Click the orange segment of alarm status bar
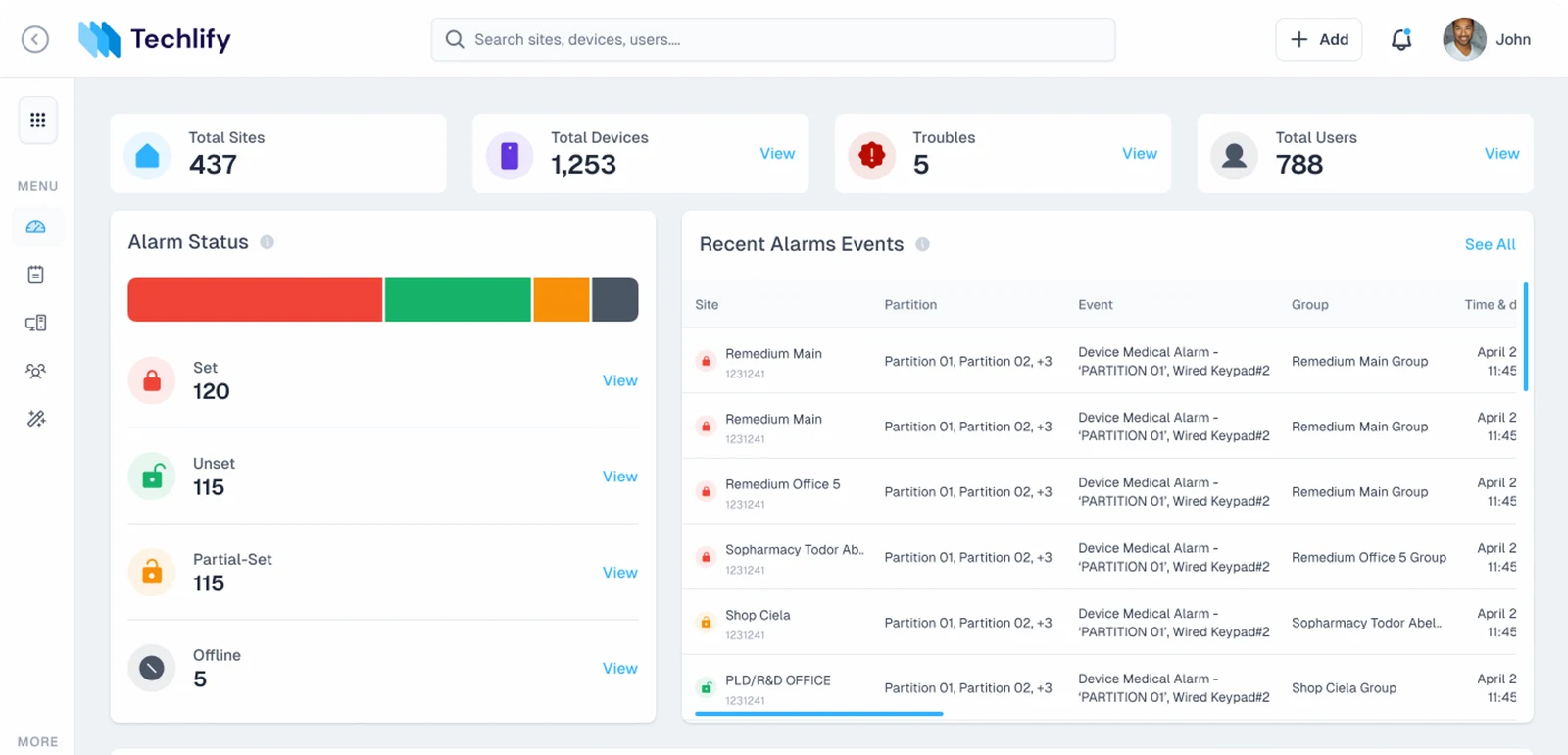Image resolution: width=1568 pixels, height=755 pixels. point(562,299)
